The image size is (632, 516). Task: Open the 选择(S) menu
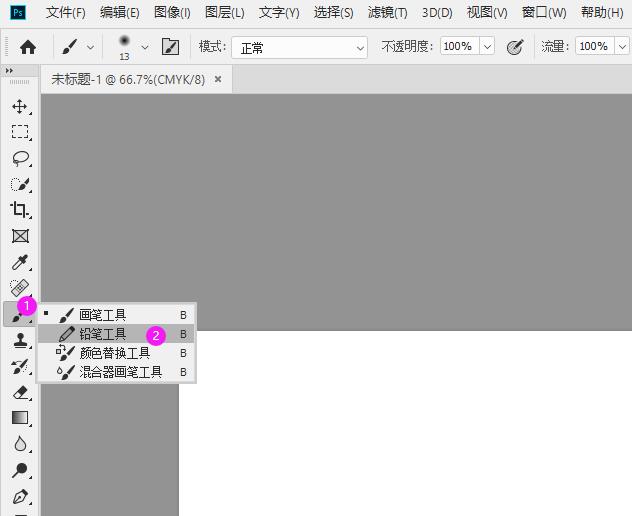point(333,12)
